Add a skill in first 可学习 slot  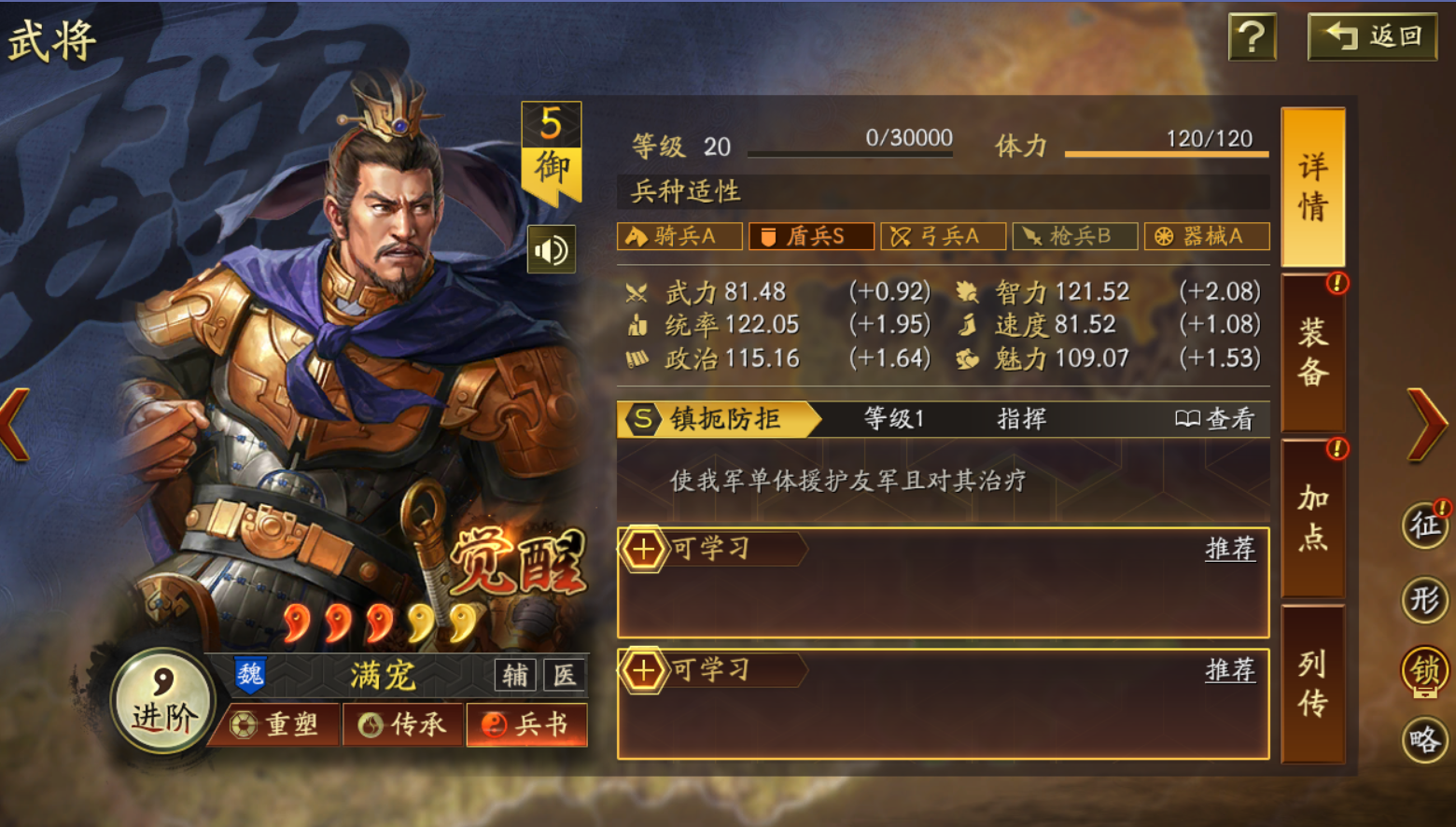643,549
